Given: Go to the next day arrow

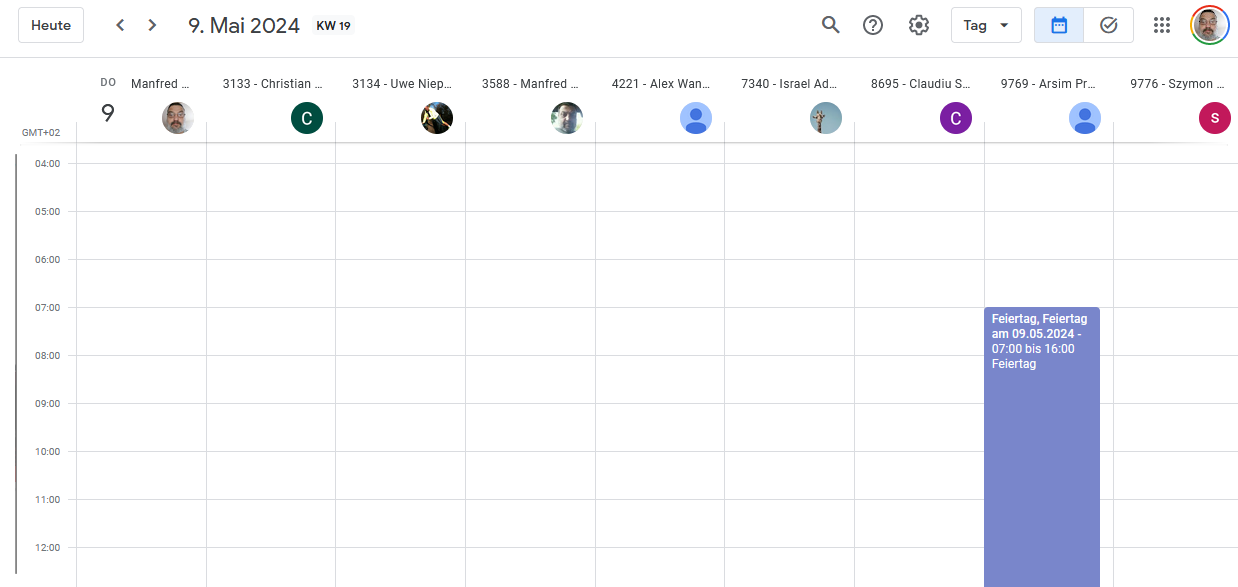Looking at the screenshot, I should 152,25.
